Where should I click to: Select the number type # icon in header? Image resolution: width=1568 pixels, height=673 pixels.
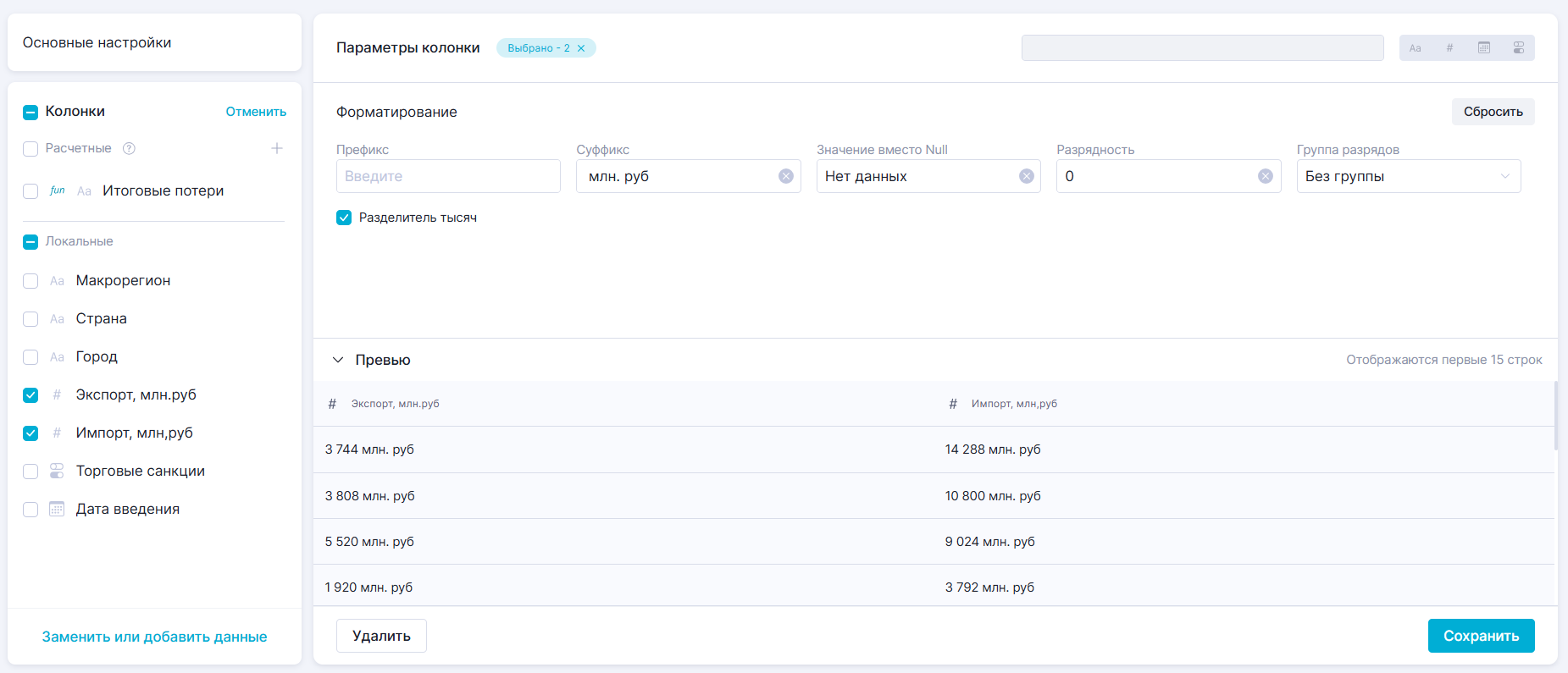[1449, 48]
